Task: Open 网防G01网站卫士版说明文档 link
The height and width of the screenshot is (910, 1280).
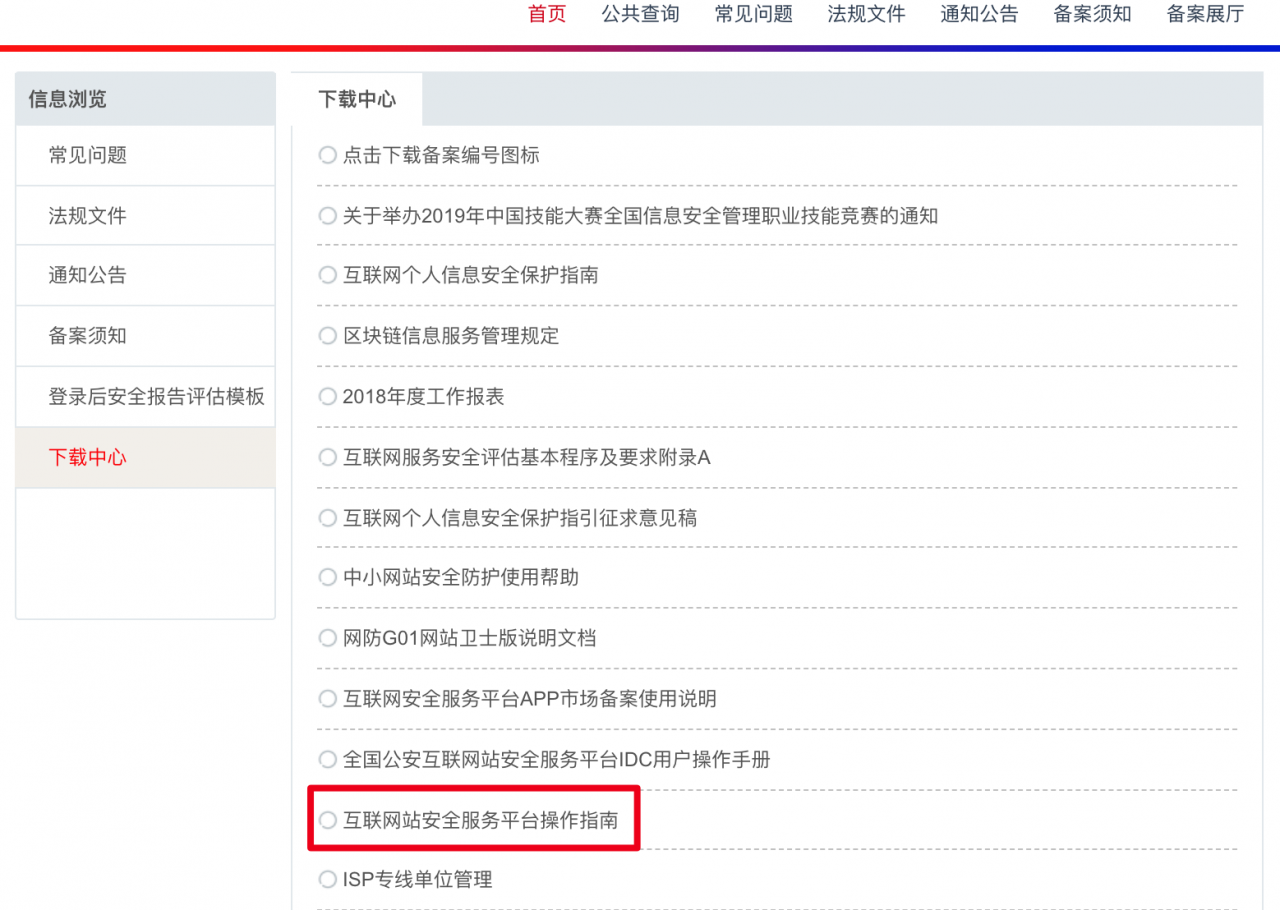Action: pyautogui.click(x=470, y=638)
